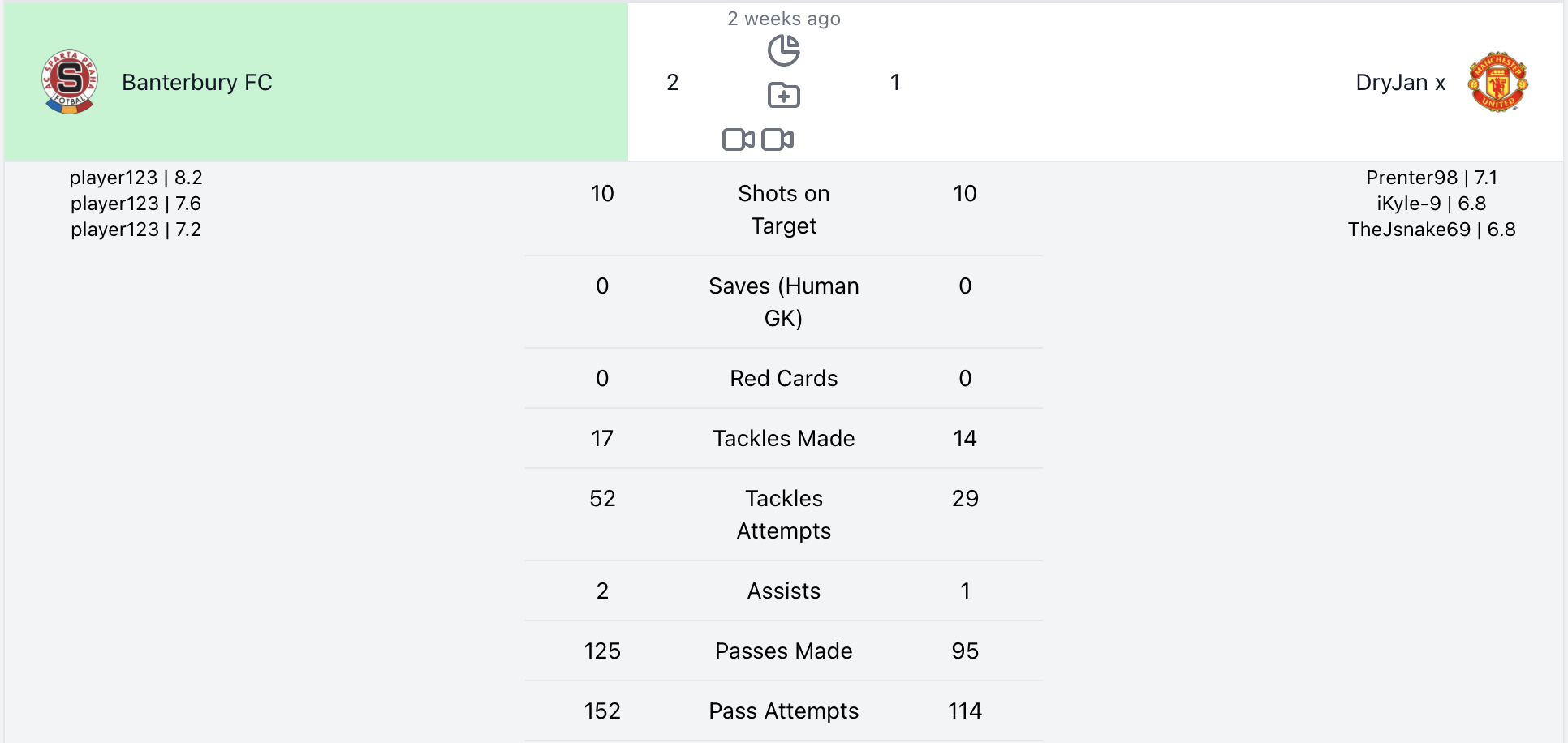Click the Passes Made stat label
This screenshot has height=743, width=1568.
(x=784, y=651)
